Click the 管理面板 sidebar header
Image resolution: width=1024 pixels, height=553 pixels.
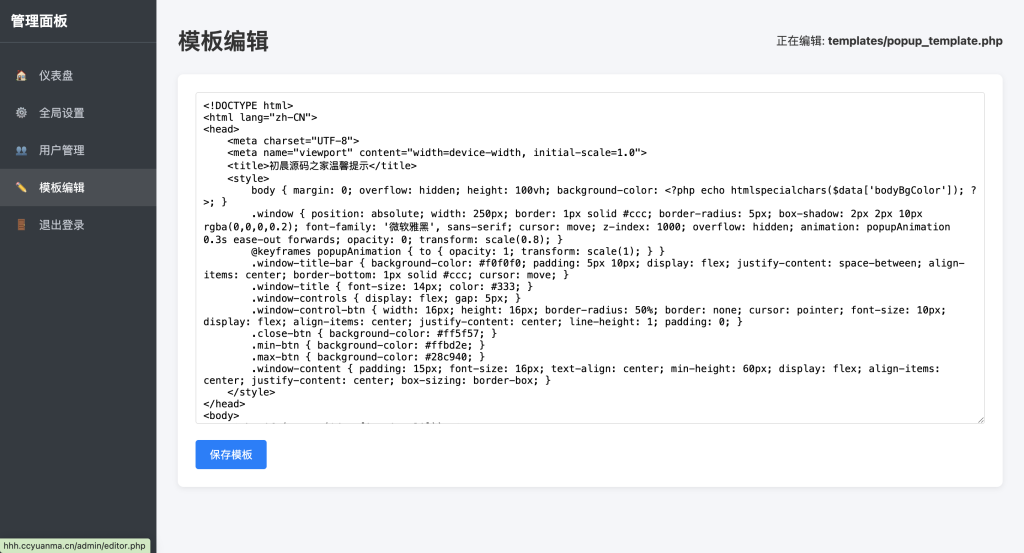(39, 20)
